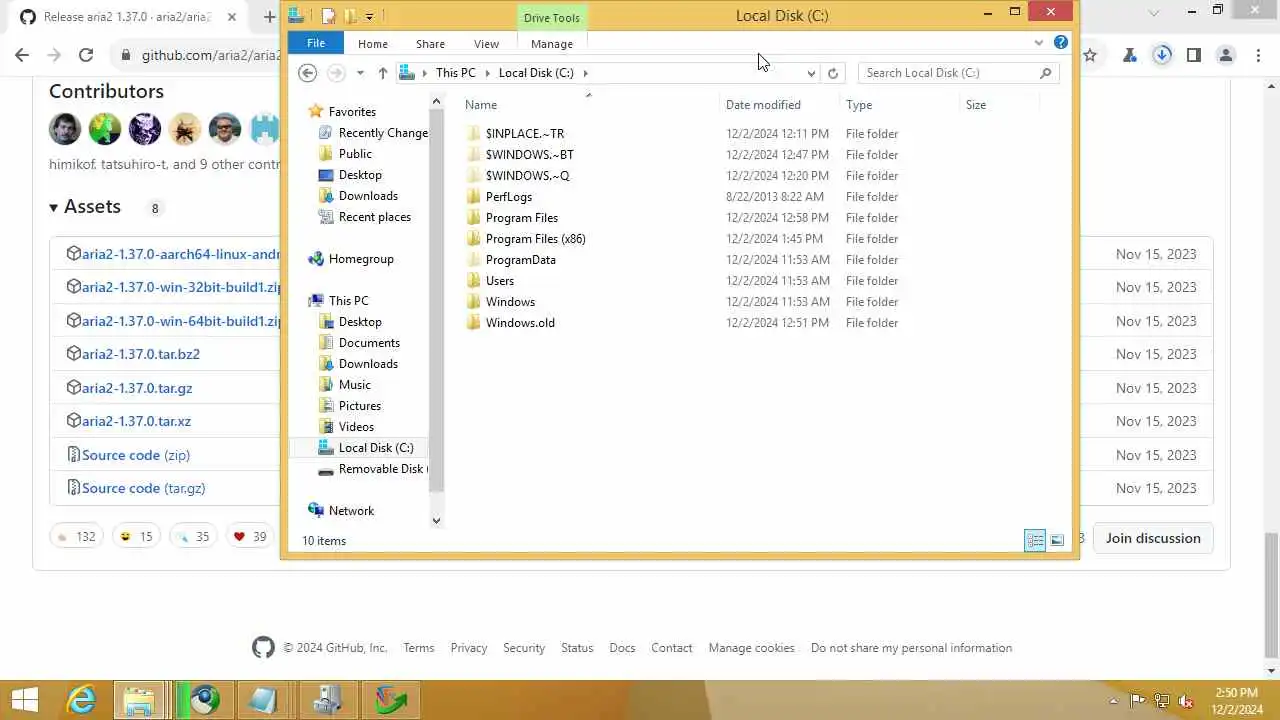Open Videos under This PC
Image resolution: width=1280 pixels, height=720 pixels.
356,427
